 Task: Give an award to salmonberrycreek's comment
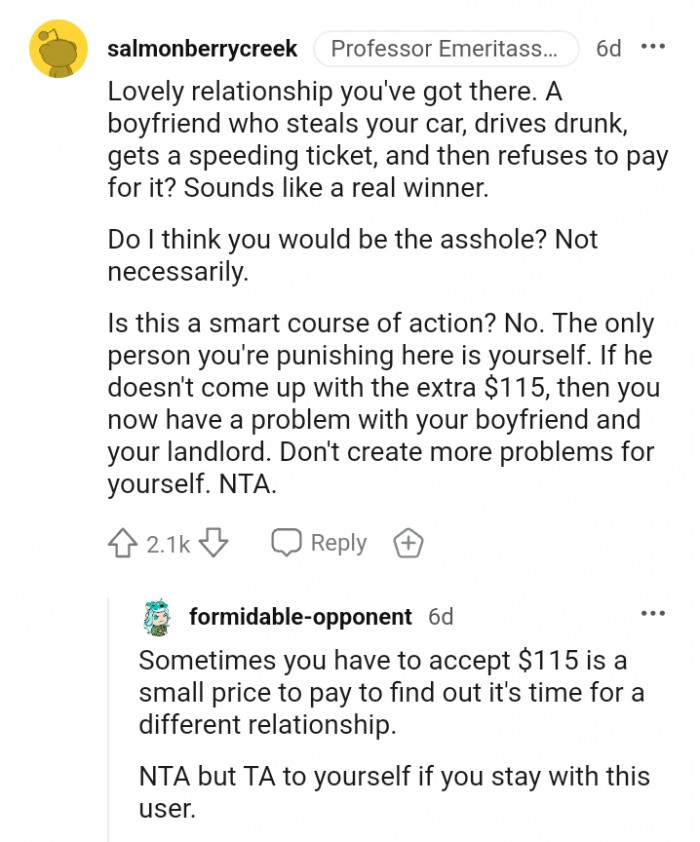point(408,544)
